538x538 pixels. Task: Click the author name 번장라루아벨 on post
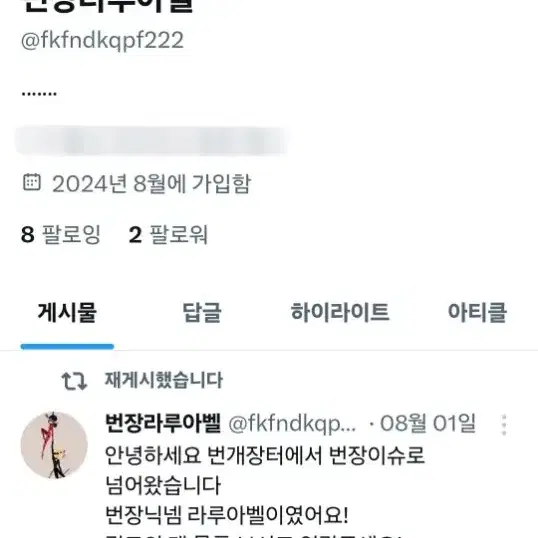[163, 423]
